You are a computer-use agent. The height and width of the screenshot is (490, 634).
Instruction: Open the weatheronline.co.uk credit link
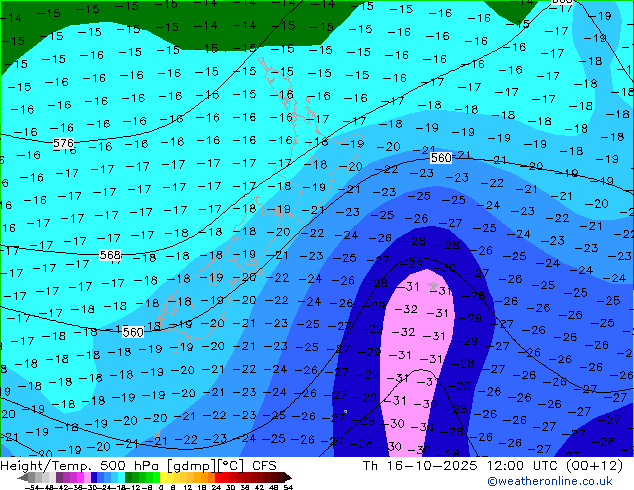550,481
